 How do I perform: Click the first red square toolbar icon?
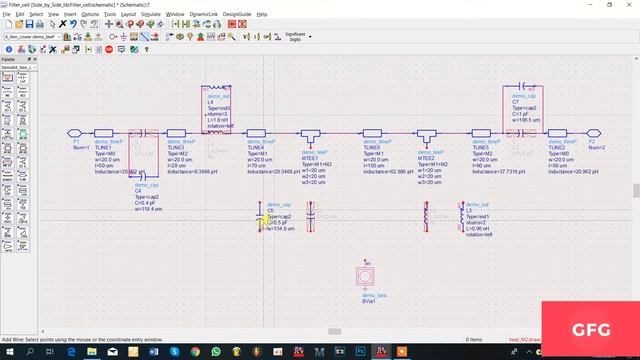(x=232, y=24)
